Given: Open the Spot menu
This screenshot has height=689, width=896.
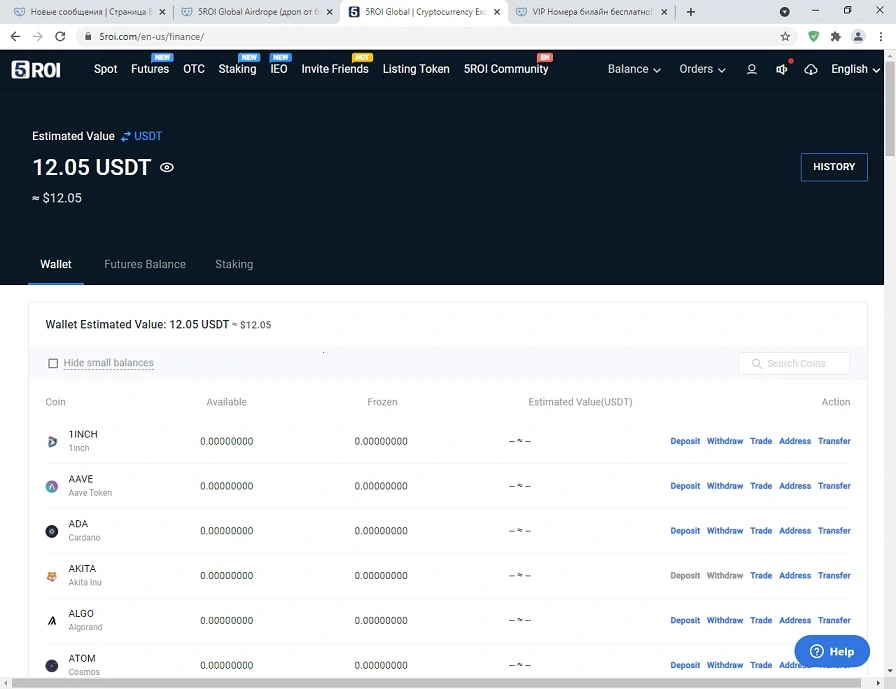Looking at the screenshot, I should pos(105,69).
